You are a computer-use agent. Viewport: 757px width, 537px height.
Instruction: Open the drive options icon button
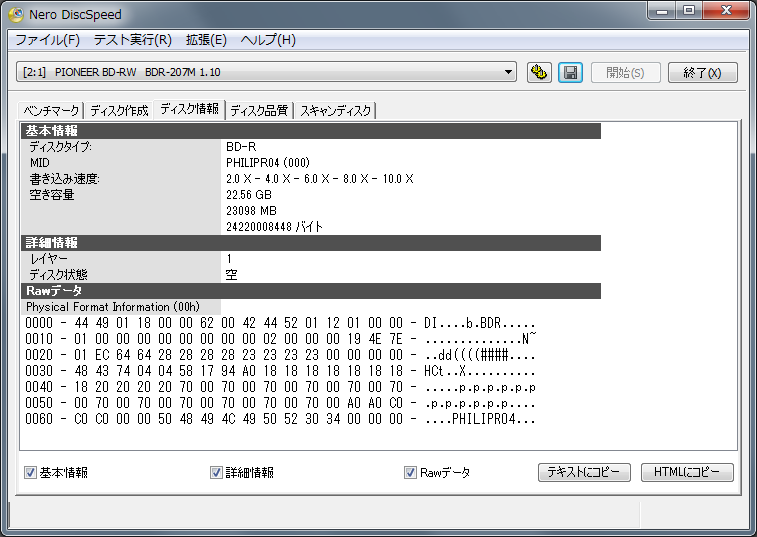[539, 72]
